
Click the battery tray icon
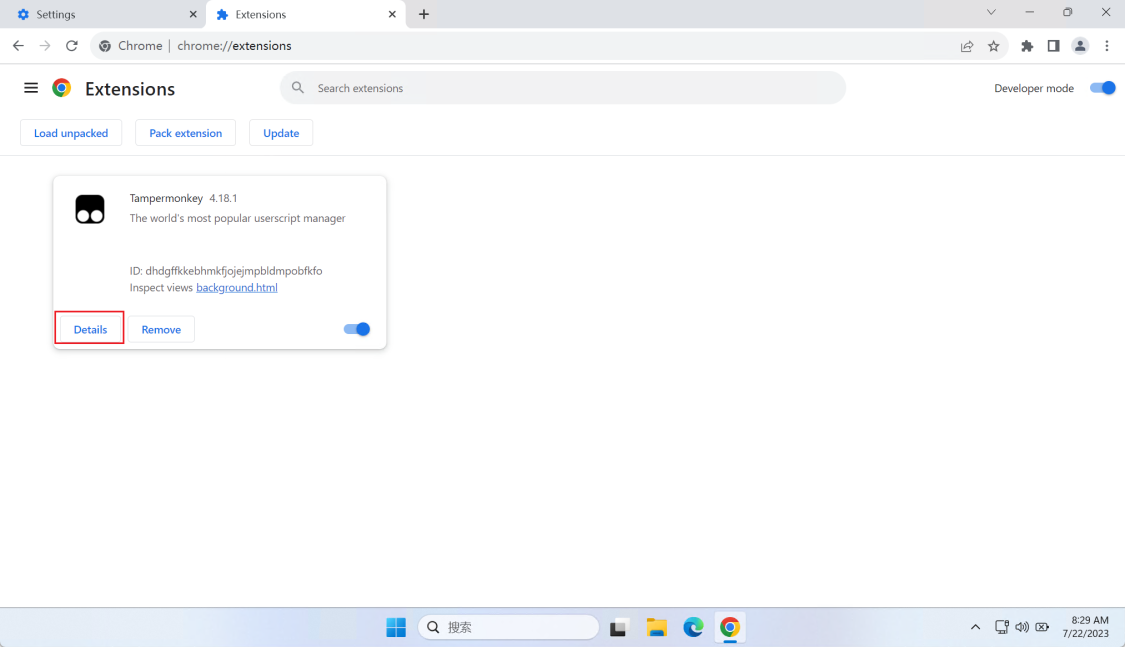1042,628
